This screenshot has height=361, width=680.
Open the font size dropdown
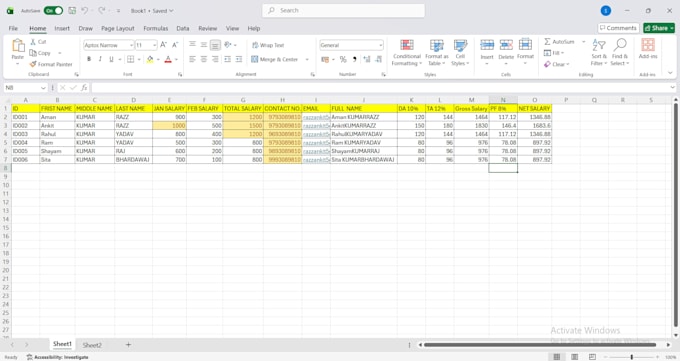[x=154, y=45]
